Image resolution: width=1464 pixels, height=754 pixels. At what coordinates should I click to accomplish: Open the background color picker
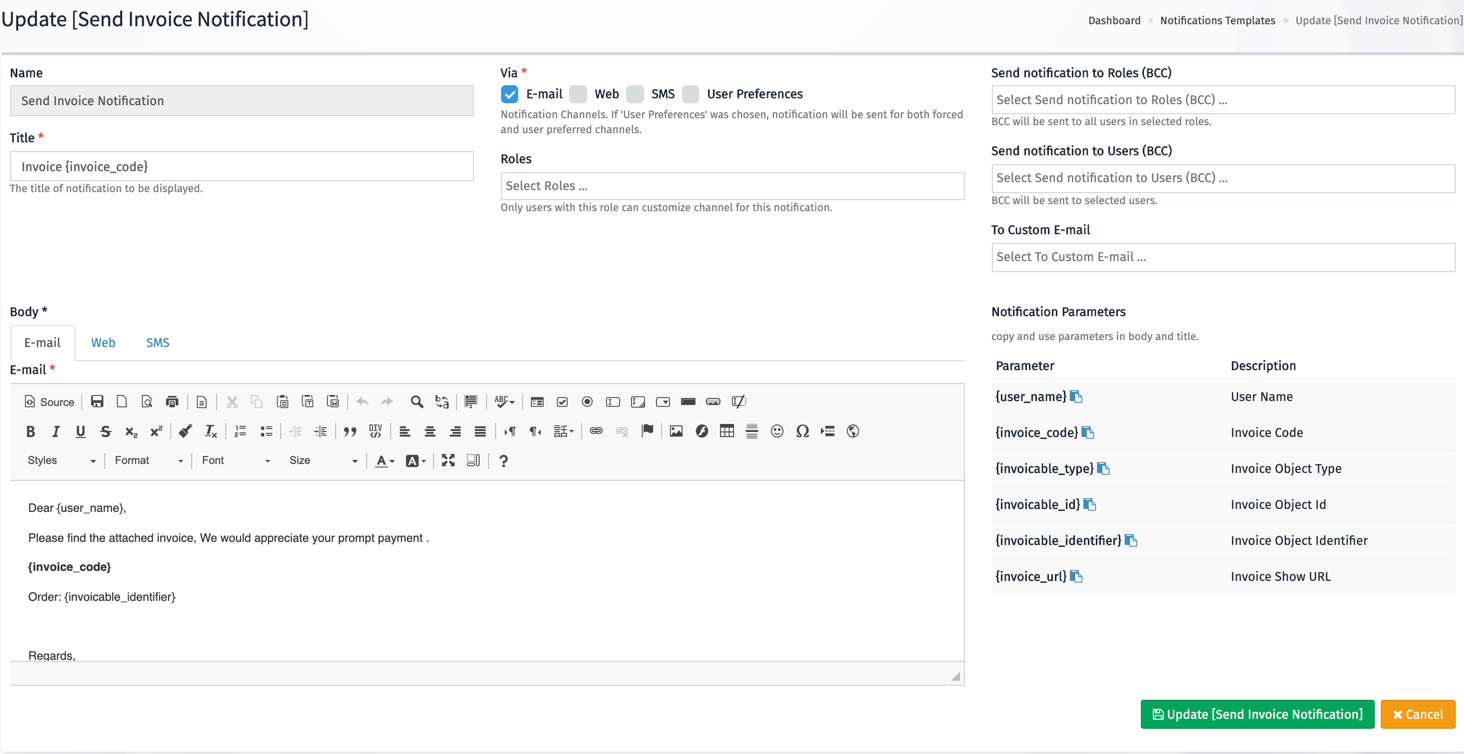click(416, 461)
